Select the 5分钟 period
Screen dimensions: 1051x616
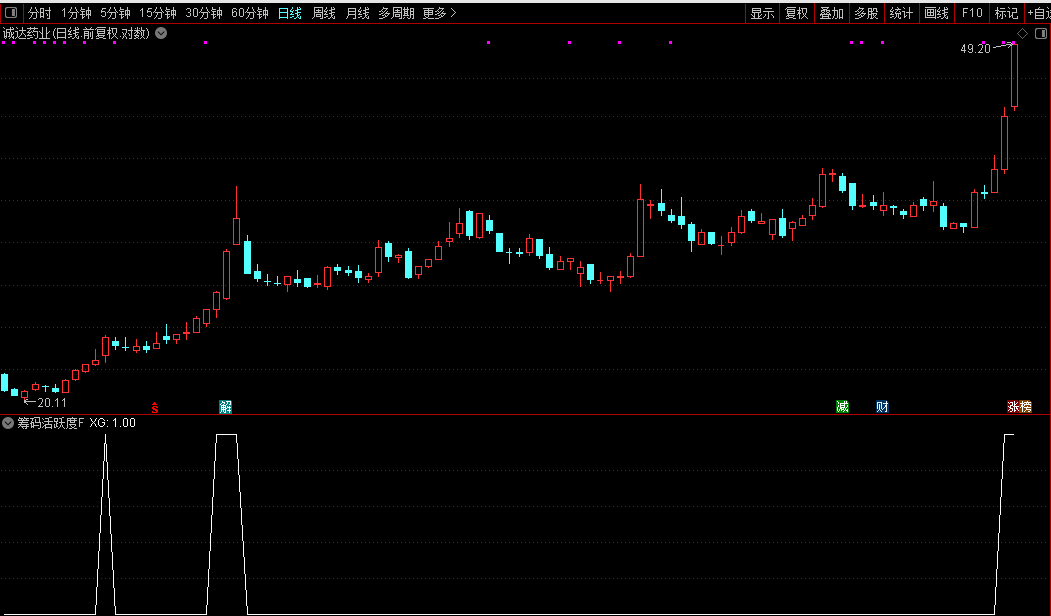[x=115, y=13]
